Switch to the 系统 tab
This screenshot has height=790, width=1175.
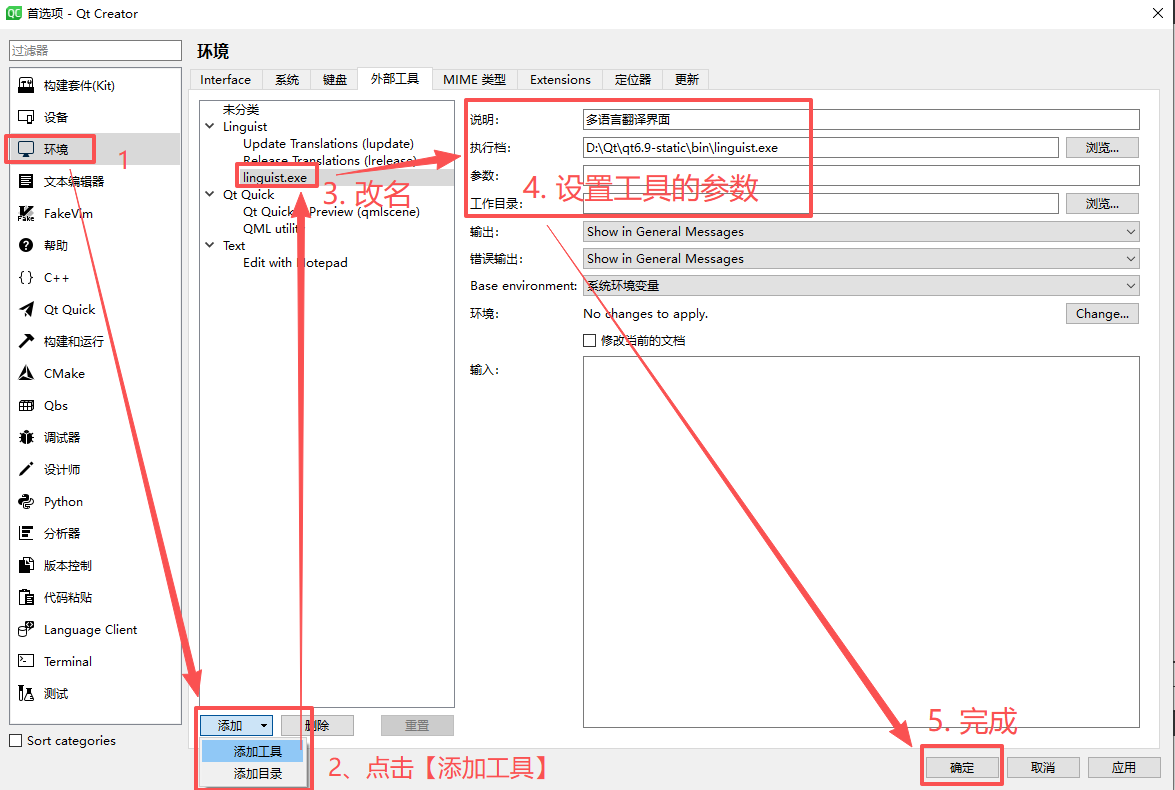click(287, 79)
